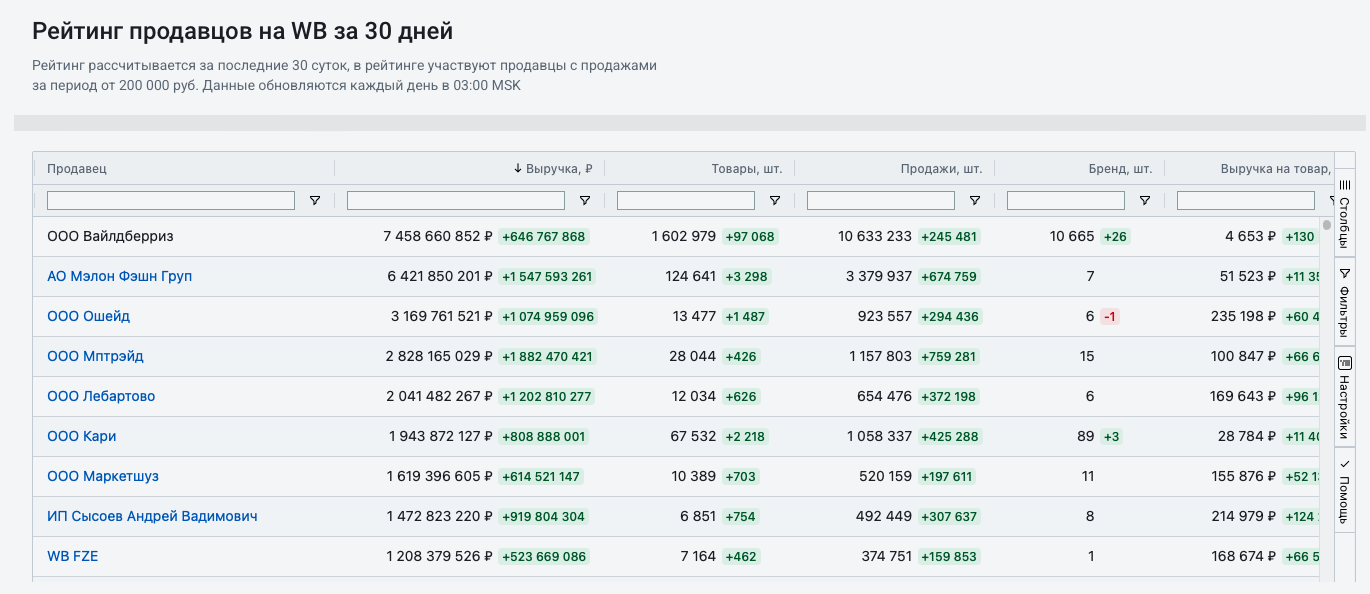Sort the table by Продавец column header
The height and width of the screenshot is (594, 1370).
click(x=75, y=168)
